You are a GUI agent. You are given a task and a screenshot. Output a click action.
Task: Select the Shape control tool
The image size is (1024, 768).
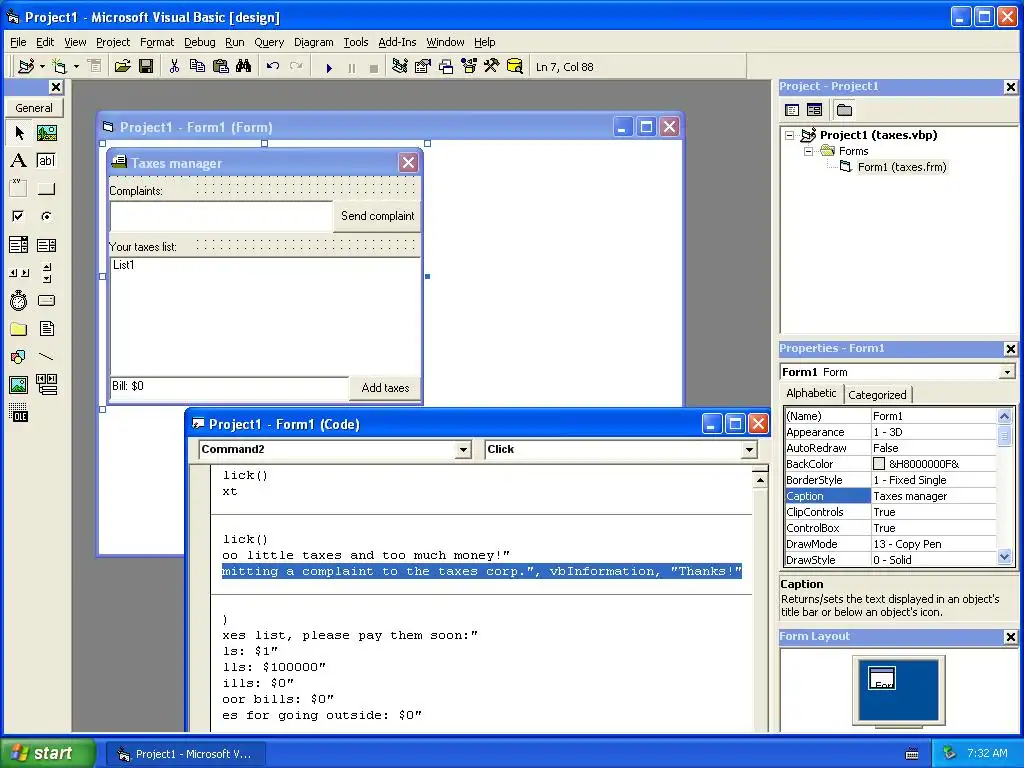click(19, 357)
